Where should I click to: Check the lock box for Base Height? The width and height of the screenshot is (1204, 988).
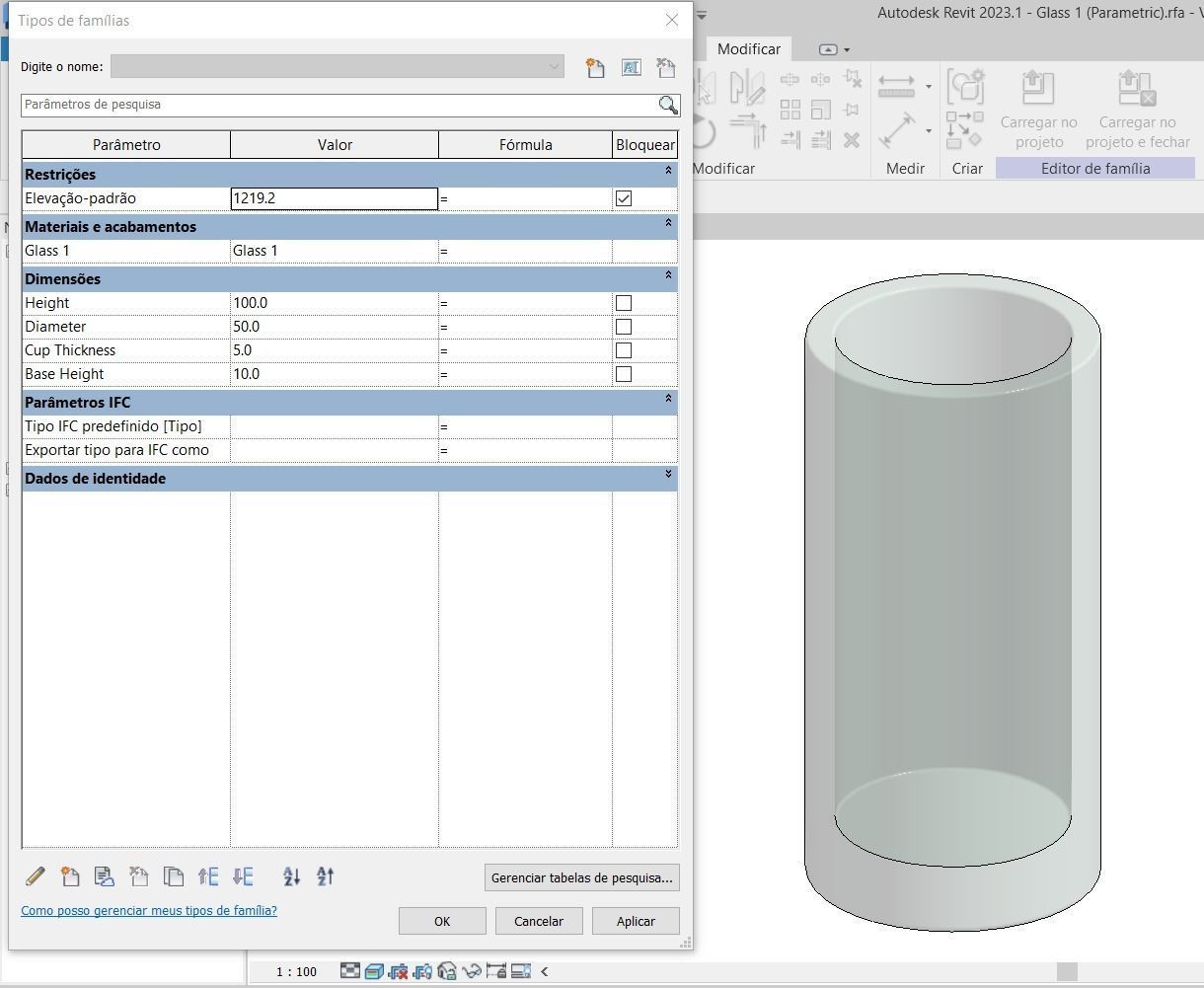click(x=624, y=374)
